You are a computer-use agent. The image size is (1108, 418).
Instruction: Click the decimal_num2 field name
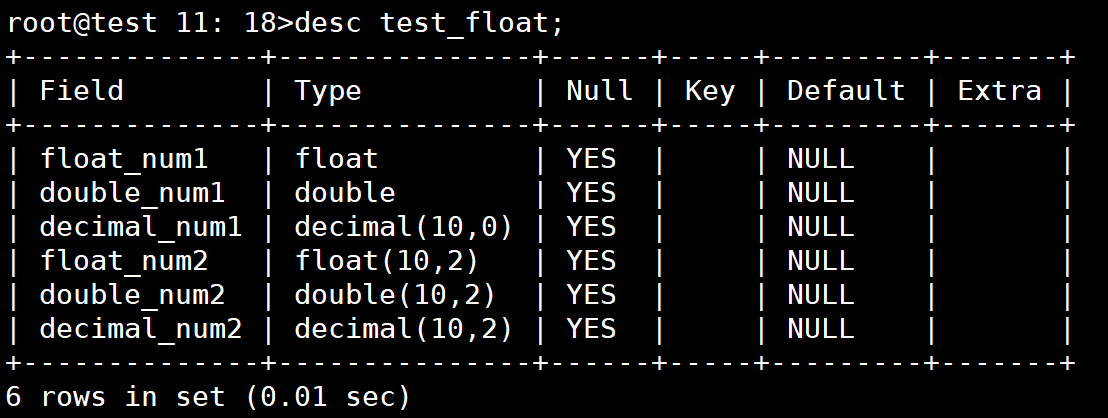point(141,329)
